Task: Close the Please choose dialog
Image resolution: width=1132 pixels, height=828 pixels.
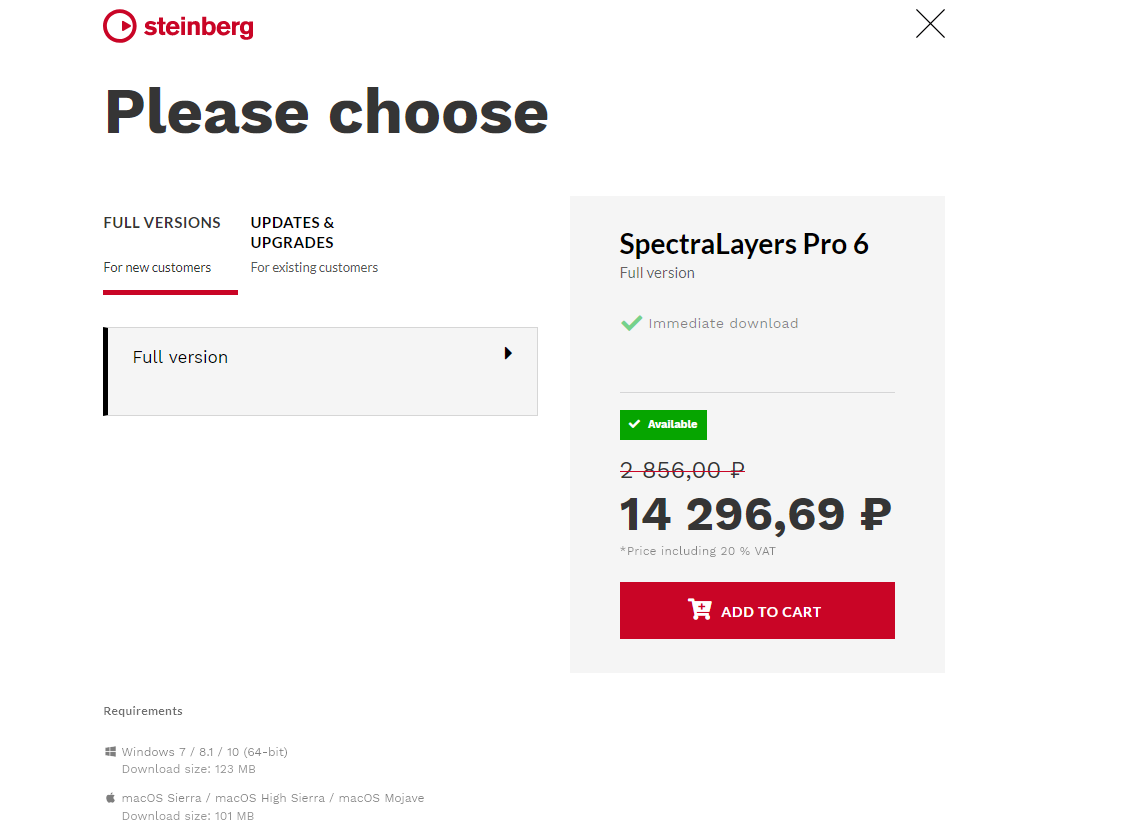Action: click(930, 24)
